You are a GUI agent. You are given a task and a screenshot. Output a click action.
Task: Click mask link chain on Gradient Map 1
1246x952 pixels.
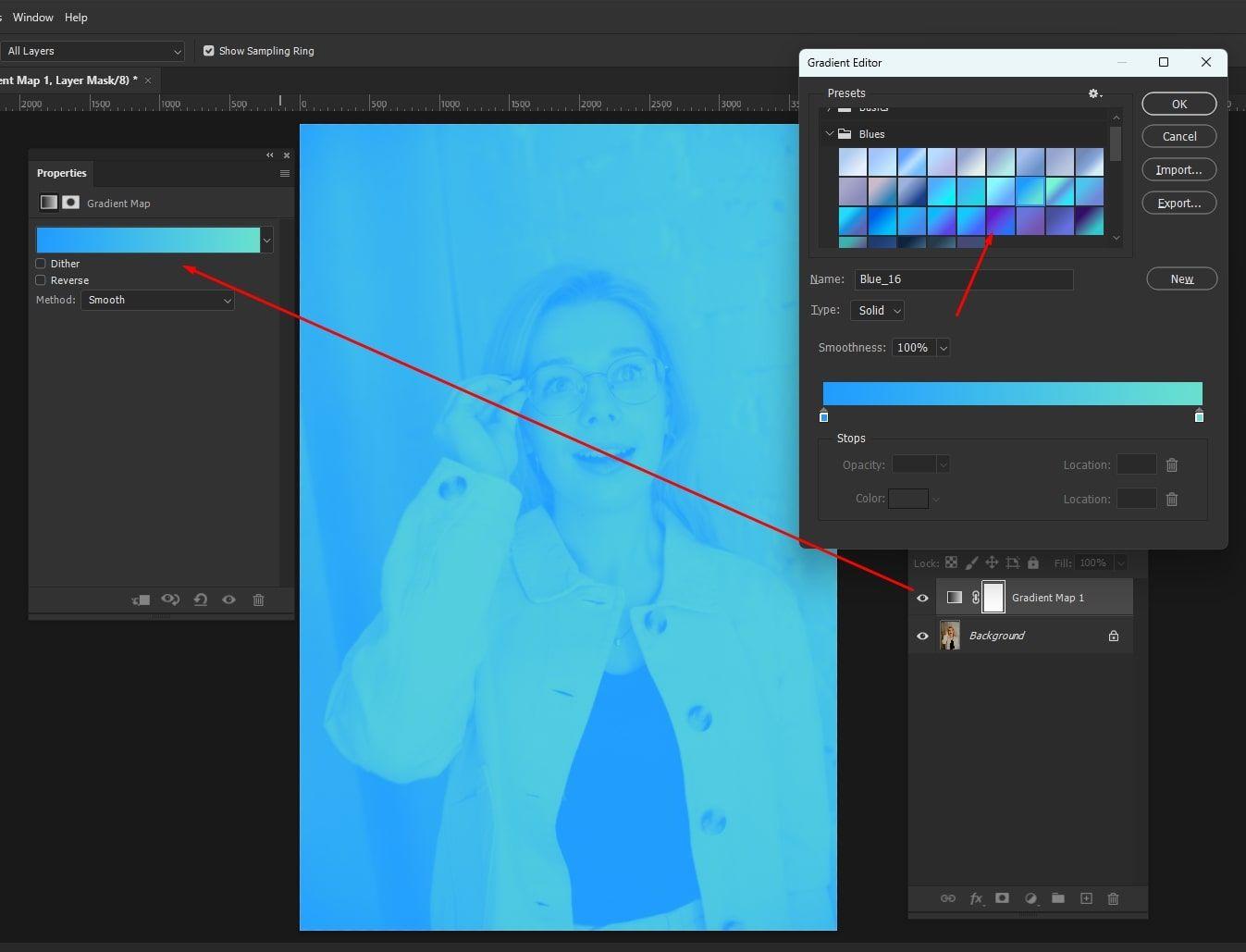[x=975, y=598]
